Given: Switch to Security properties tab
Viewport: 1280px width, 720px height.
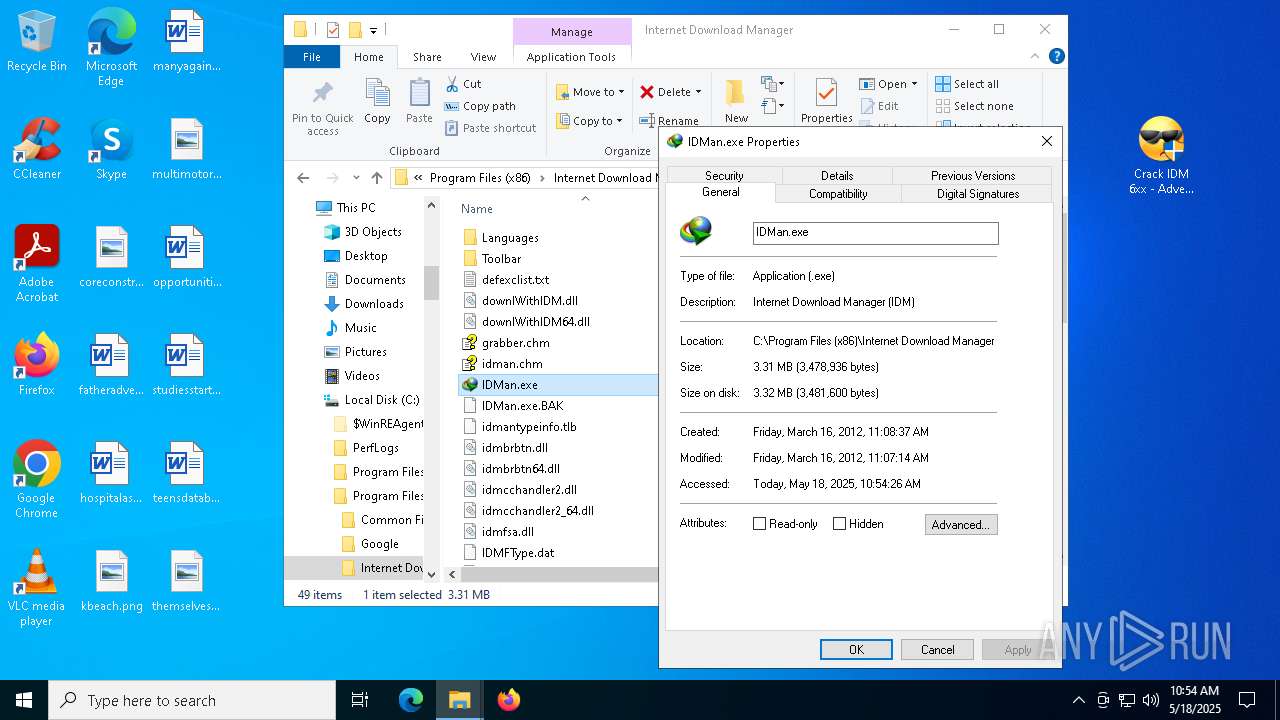Looking at the screenshot, I should pyautogui.click(x=724, y=175).
